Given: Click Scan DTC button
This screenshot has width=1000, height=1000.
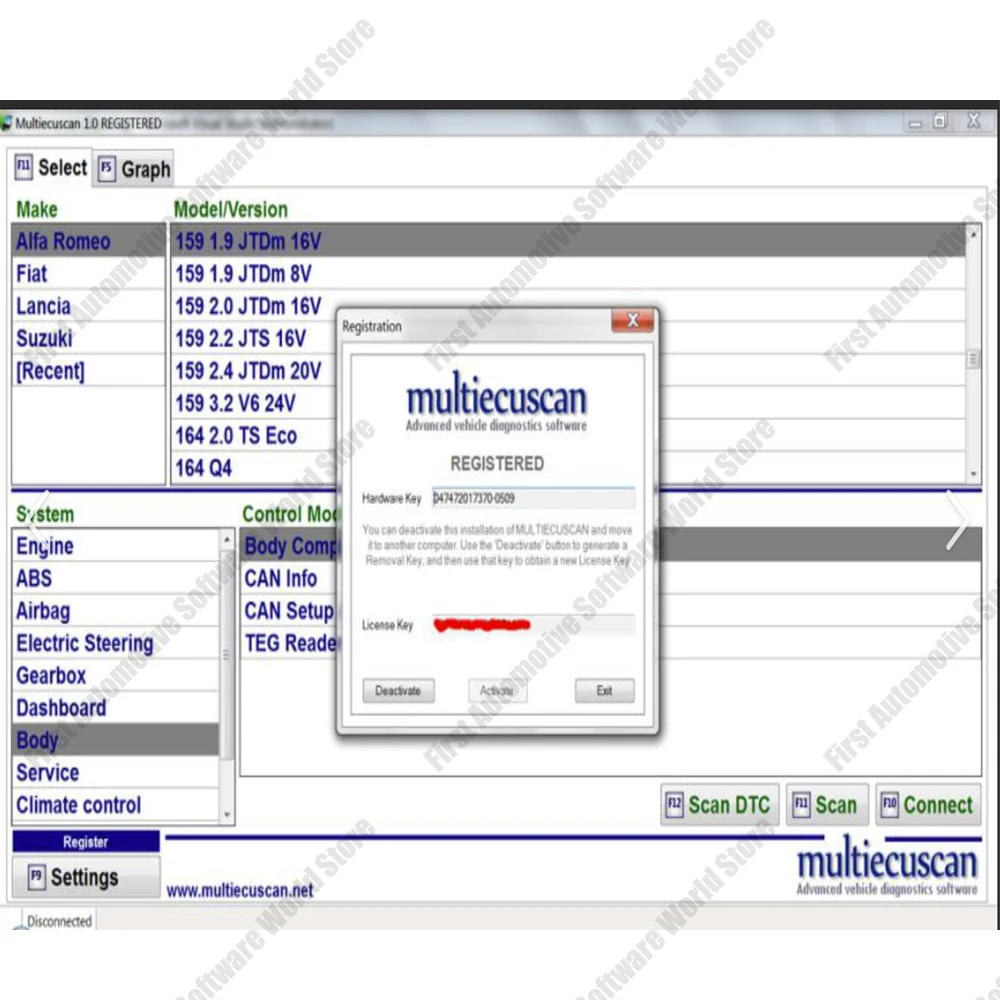Looking at the screenshot, I should point(719,805).
